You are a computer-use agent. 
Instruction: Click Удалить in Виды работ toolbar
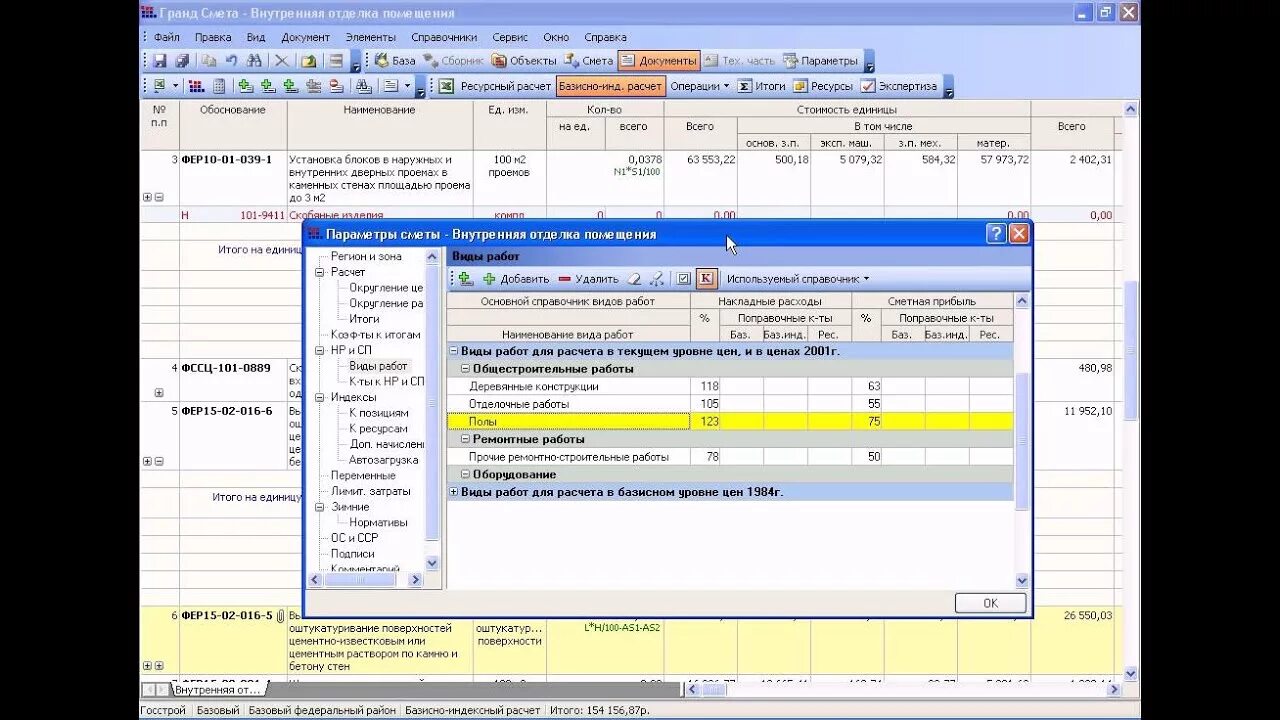click(x=588, y=279)
